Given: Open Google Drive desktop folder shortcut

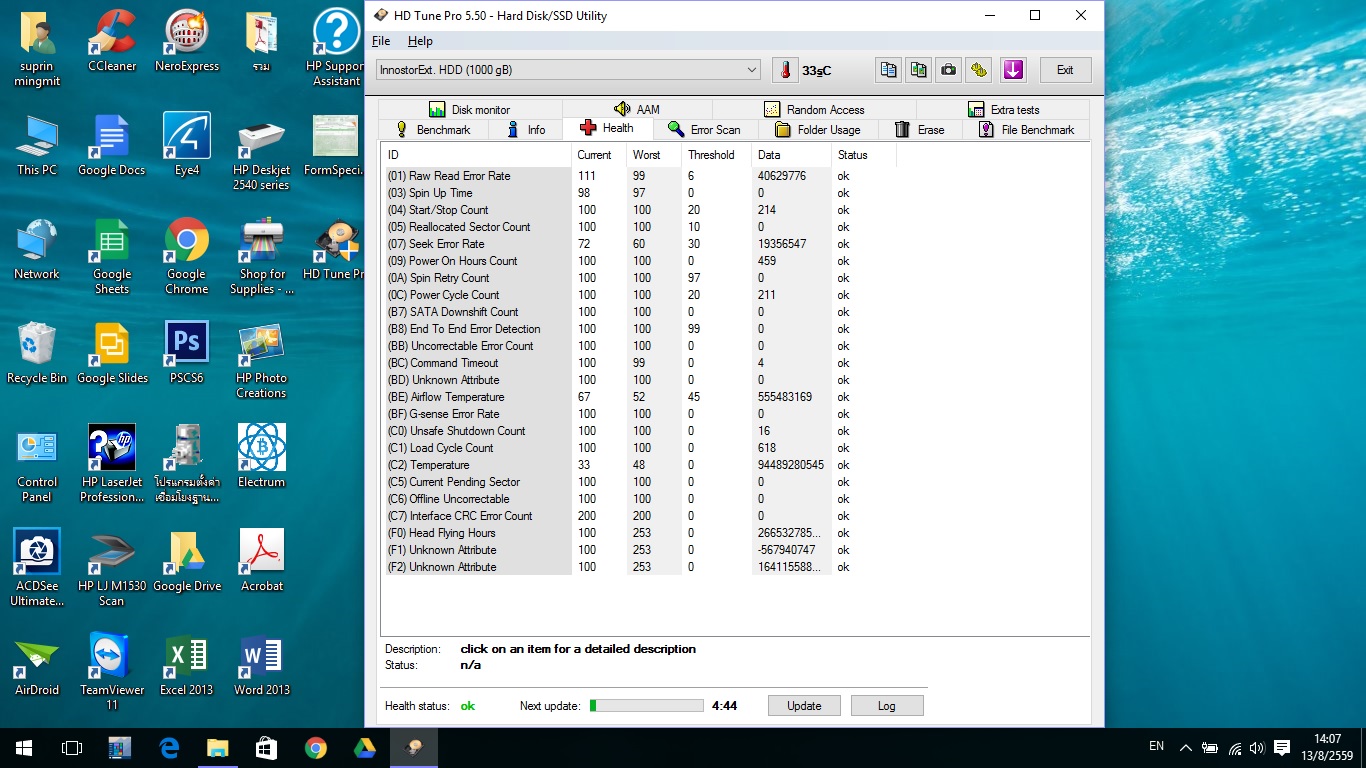Looking at the screenshot, I should coord(187,560).
